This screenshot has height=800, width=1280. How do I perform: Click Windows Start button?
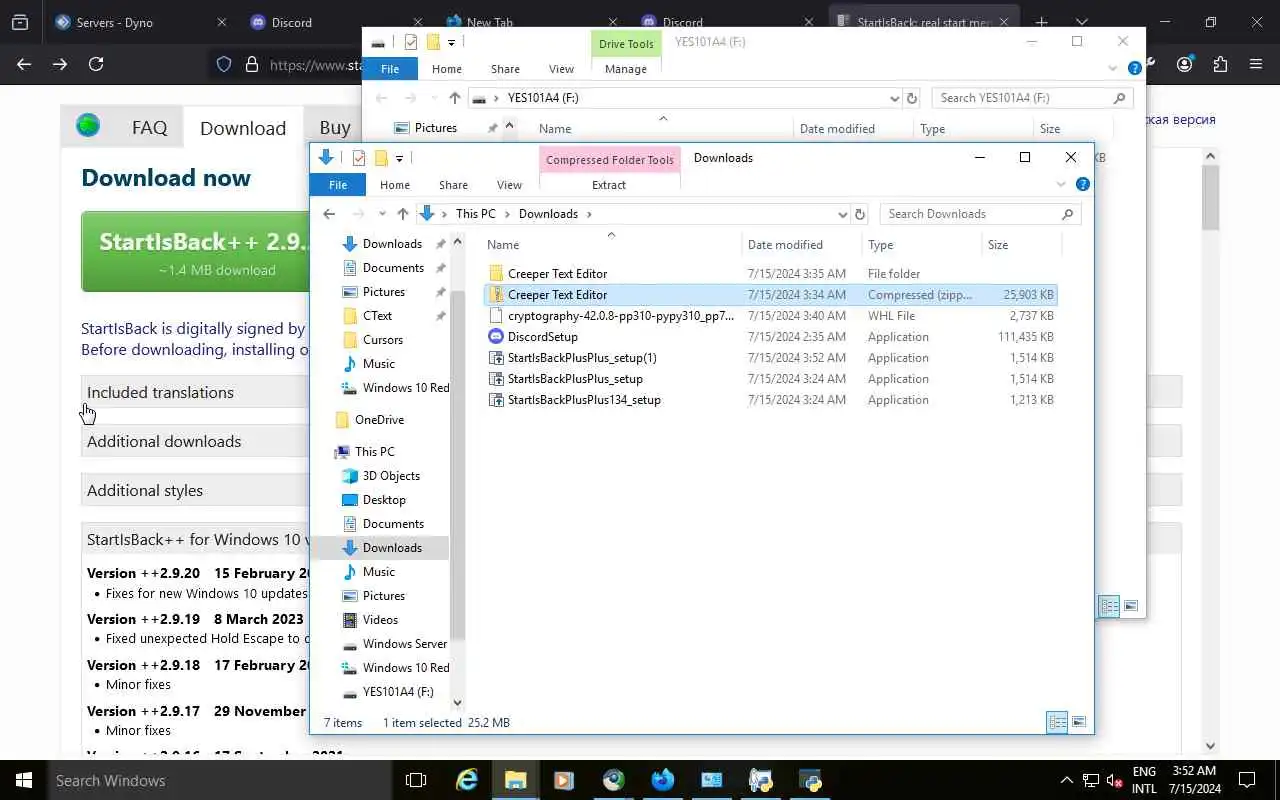point(24,780)
